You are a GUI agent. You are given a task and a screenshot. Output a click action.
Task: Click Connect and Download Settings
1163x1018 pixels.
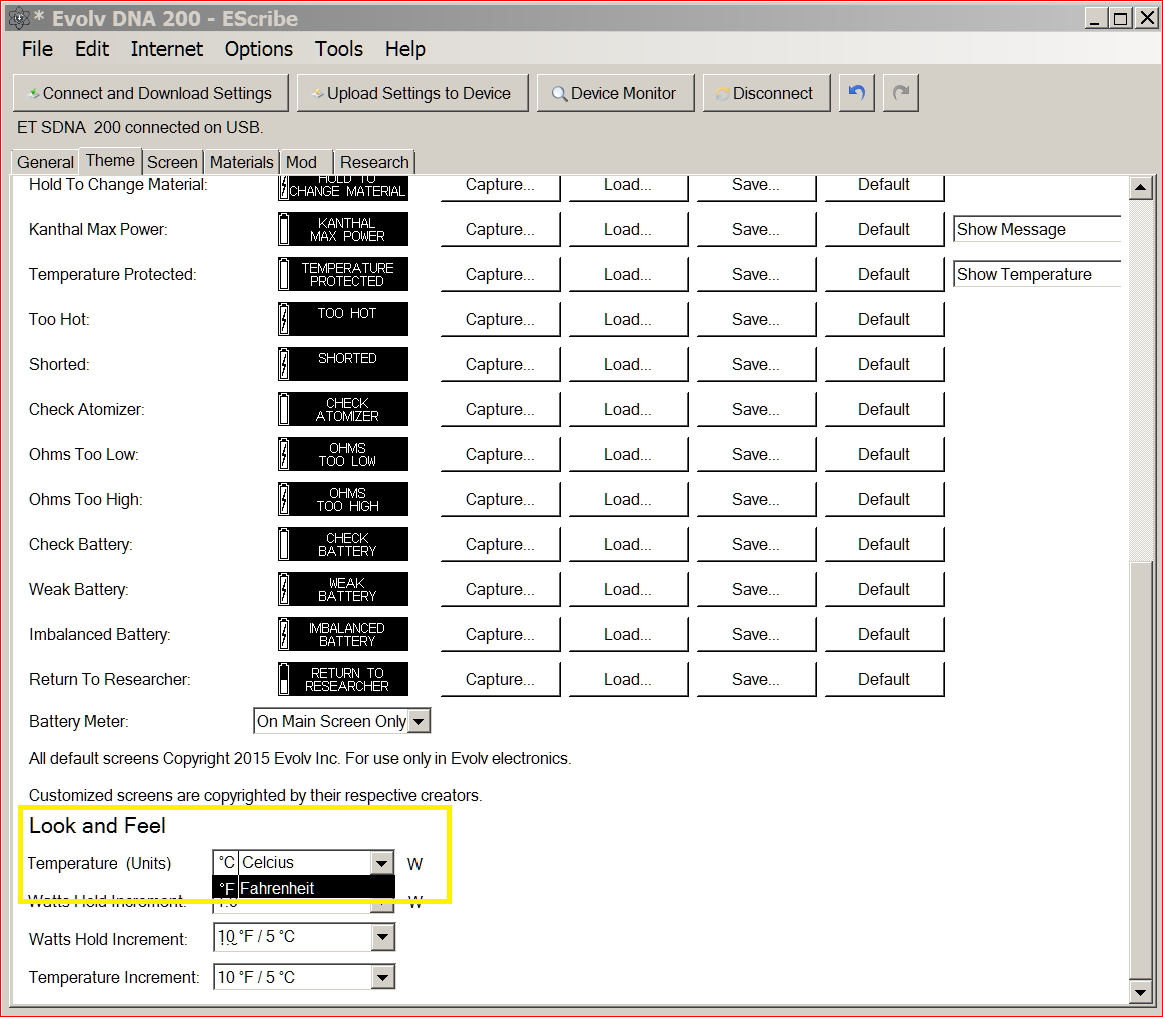pos(150,93)
